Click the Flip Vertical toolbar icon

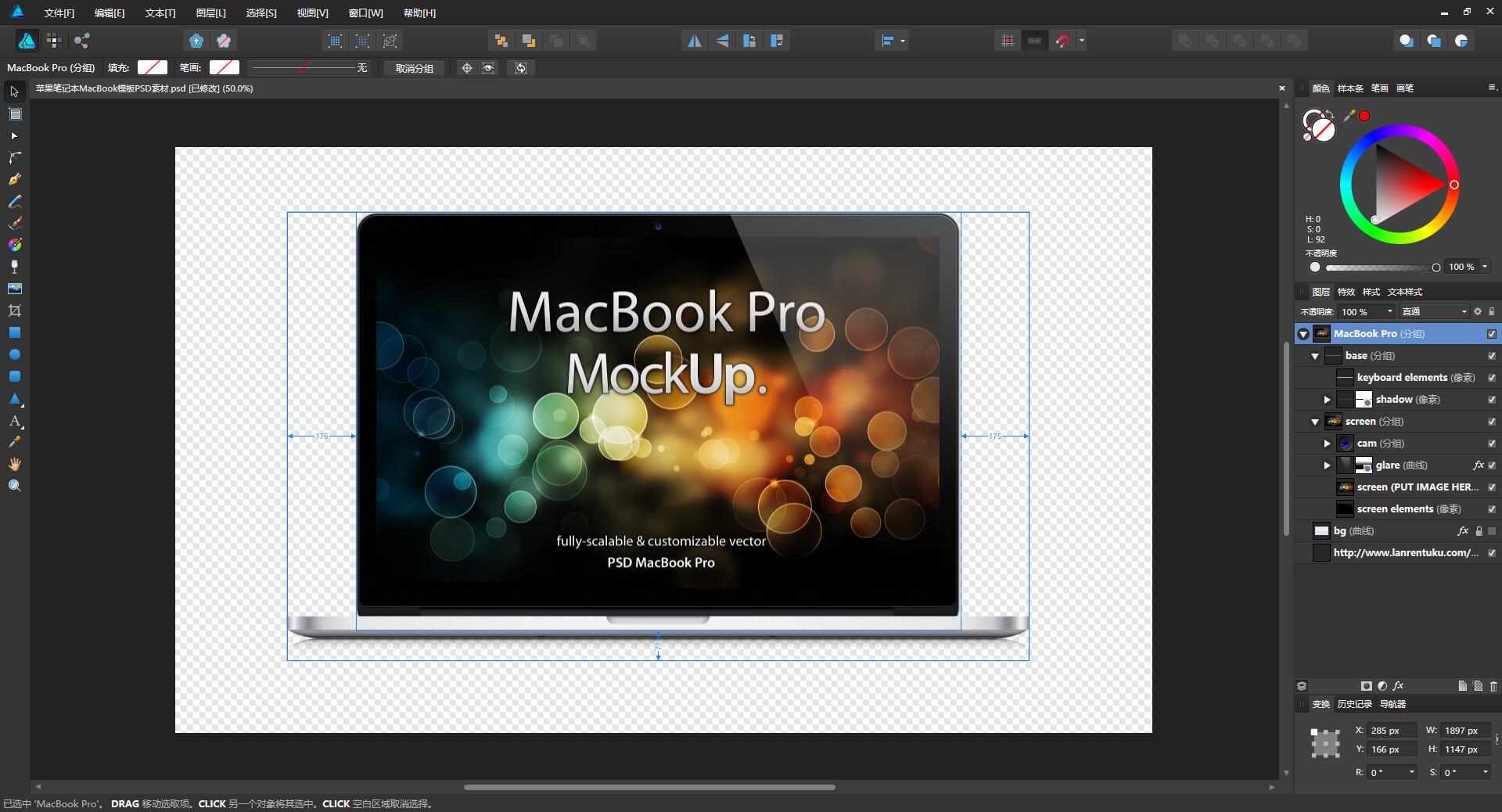click(722, 41)
